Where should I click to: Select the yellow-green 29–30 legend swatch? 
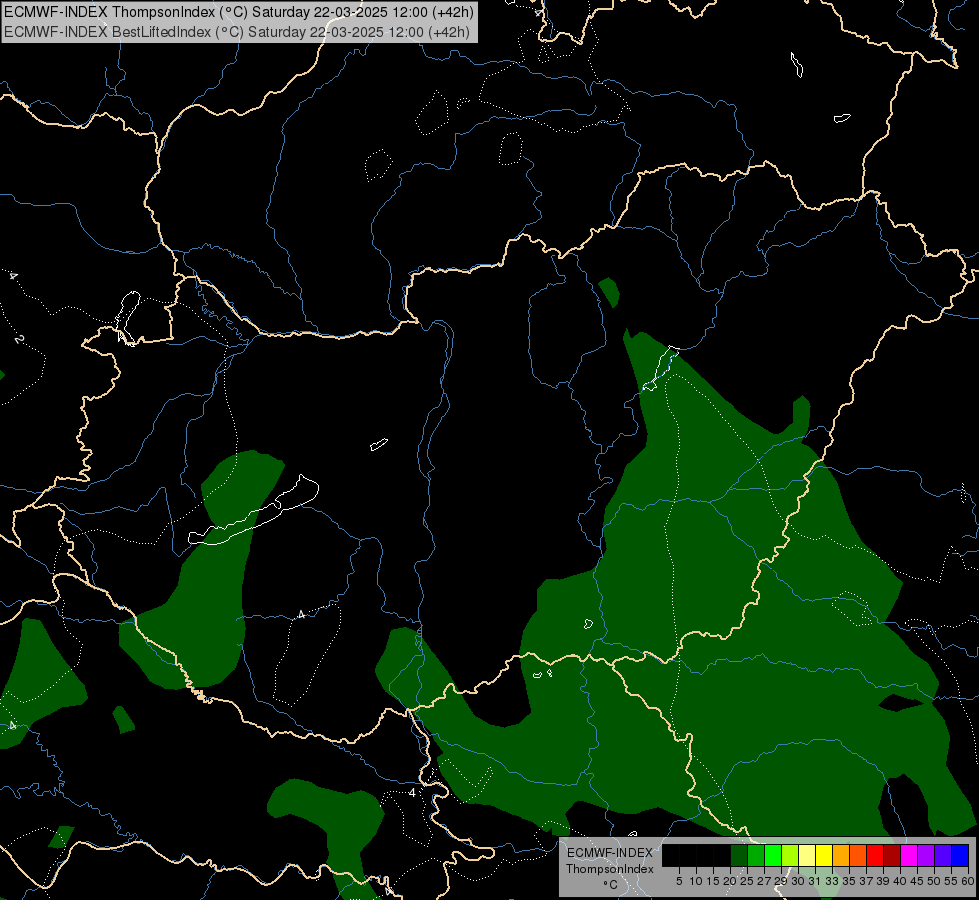pyautogui.click(x=790, y=856)
